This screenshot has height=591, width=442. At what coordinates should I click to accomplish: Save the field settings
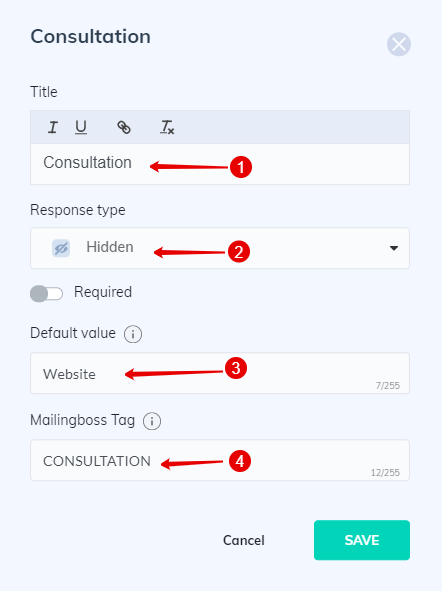point(362,540)
